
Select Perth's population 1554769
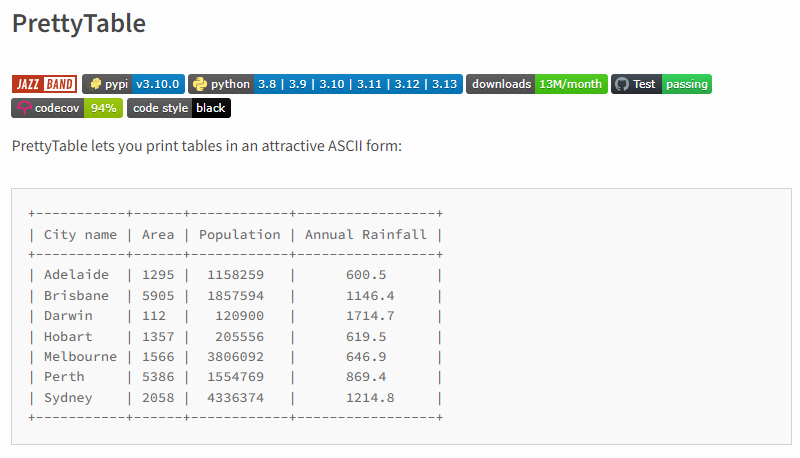[235, 377]
